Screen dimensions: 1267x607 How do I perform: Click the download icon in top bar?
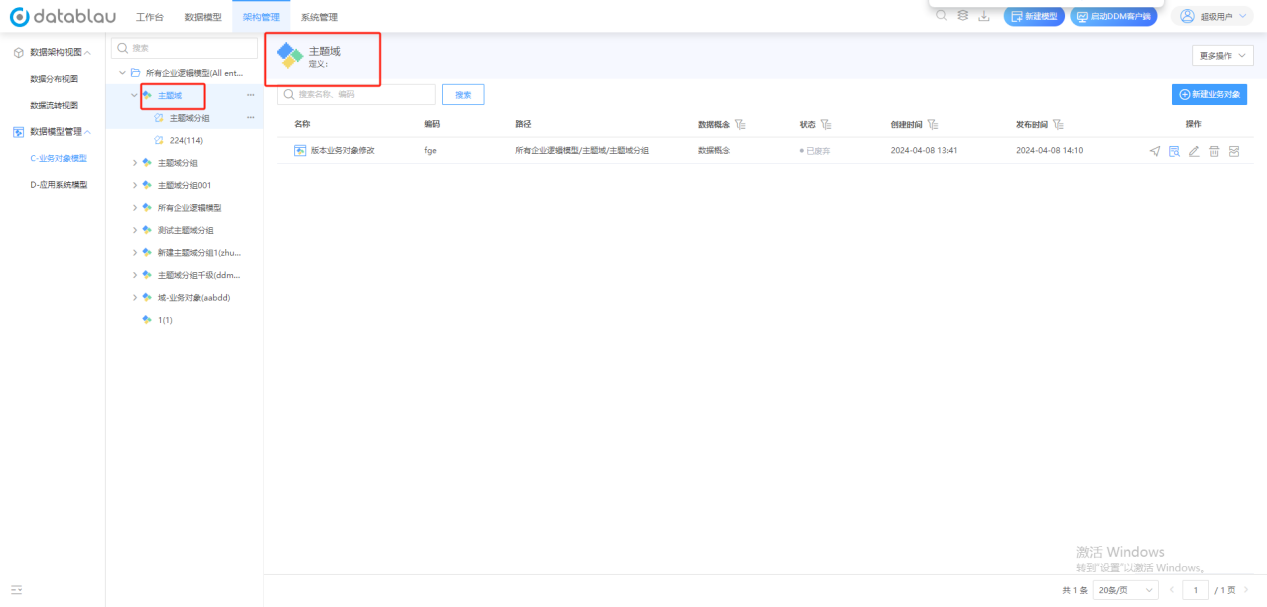pos(984,16)
